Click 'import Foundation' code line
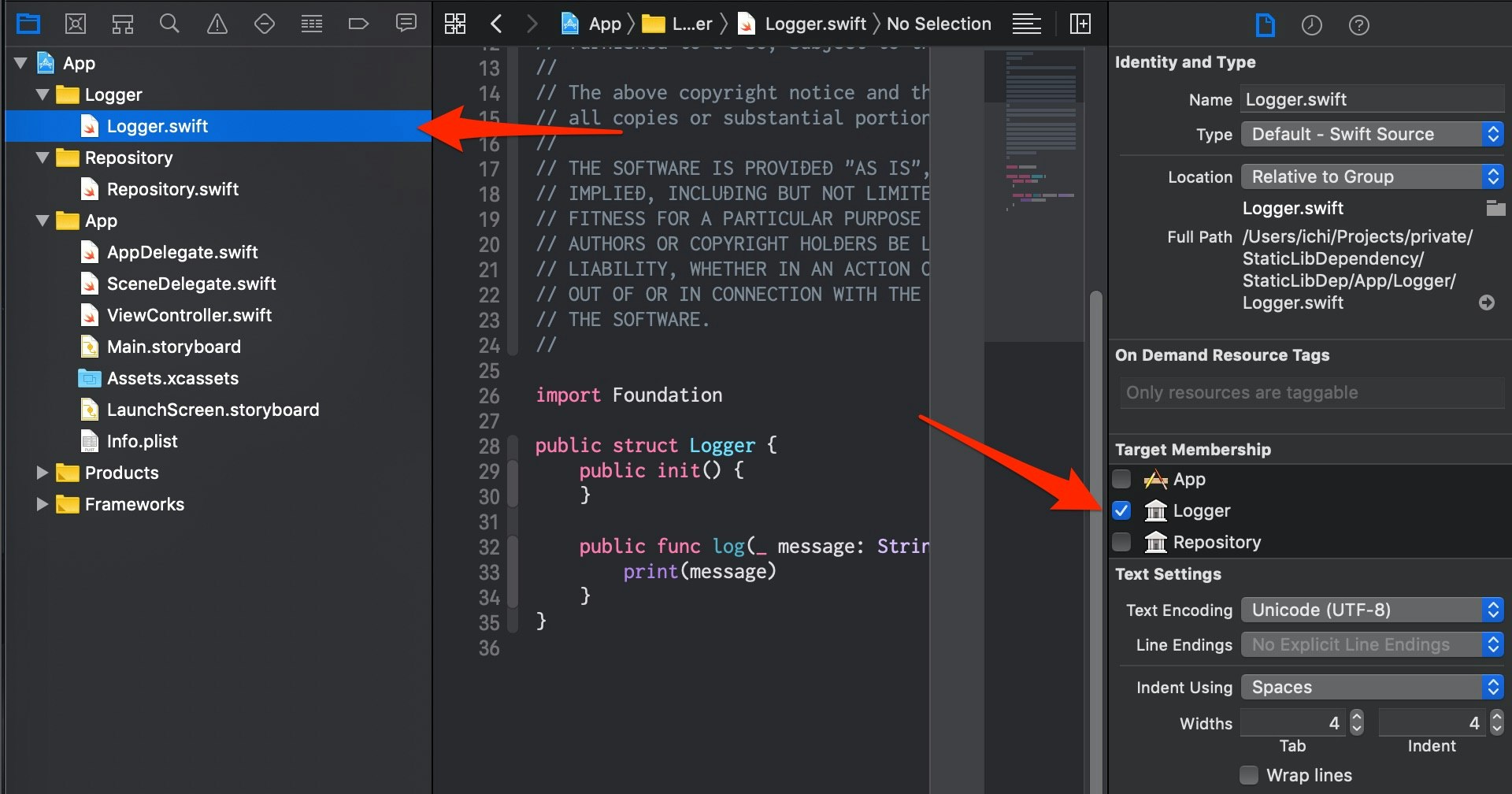Screen dimensions: 1512x794 pos(628,395)
